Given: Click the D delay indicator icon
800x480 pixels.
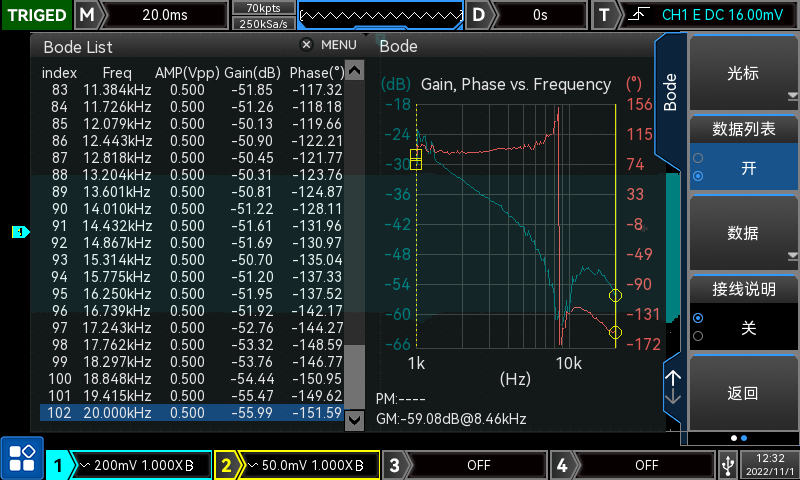Looking at the screenshot, I should click(x=480, y=15).
